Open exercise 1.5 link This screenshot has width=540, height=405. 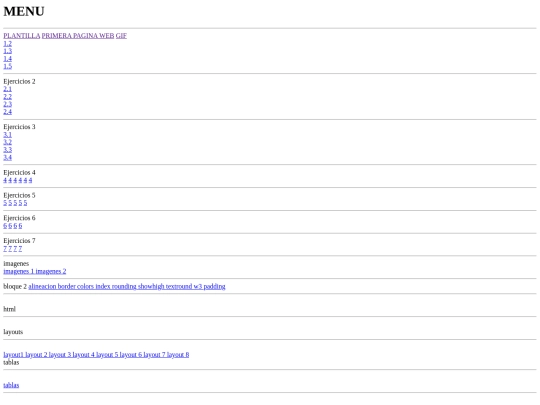click(8, 66)
